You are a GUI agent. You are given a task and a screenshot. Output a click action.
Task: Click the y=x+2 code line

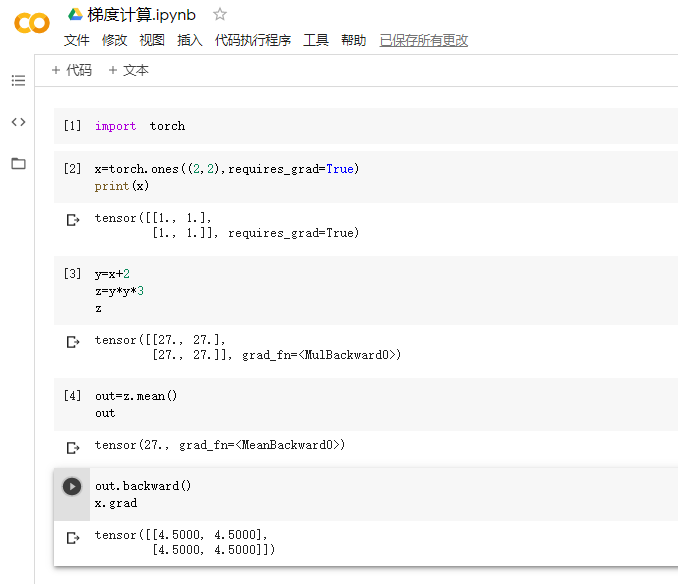pyautogui.click(x=112, y=274)
